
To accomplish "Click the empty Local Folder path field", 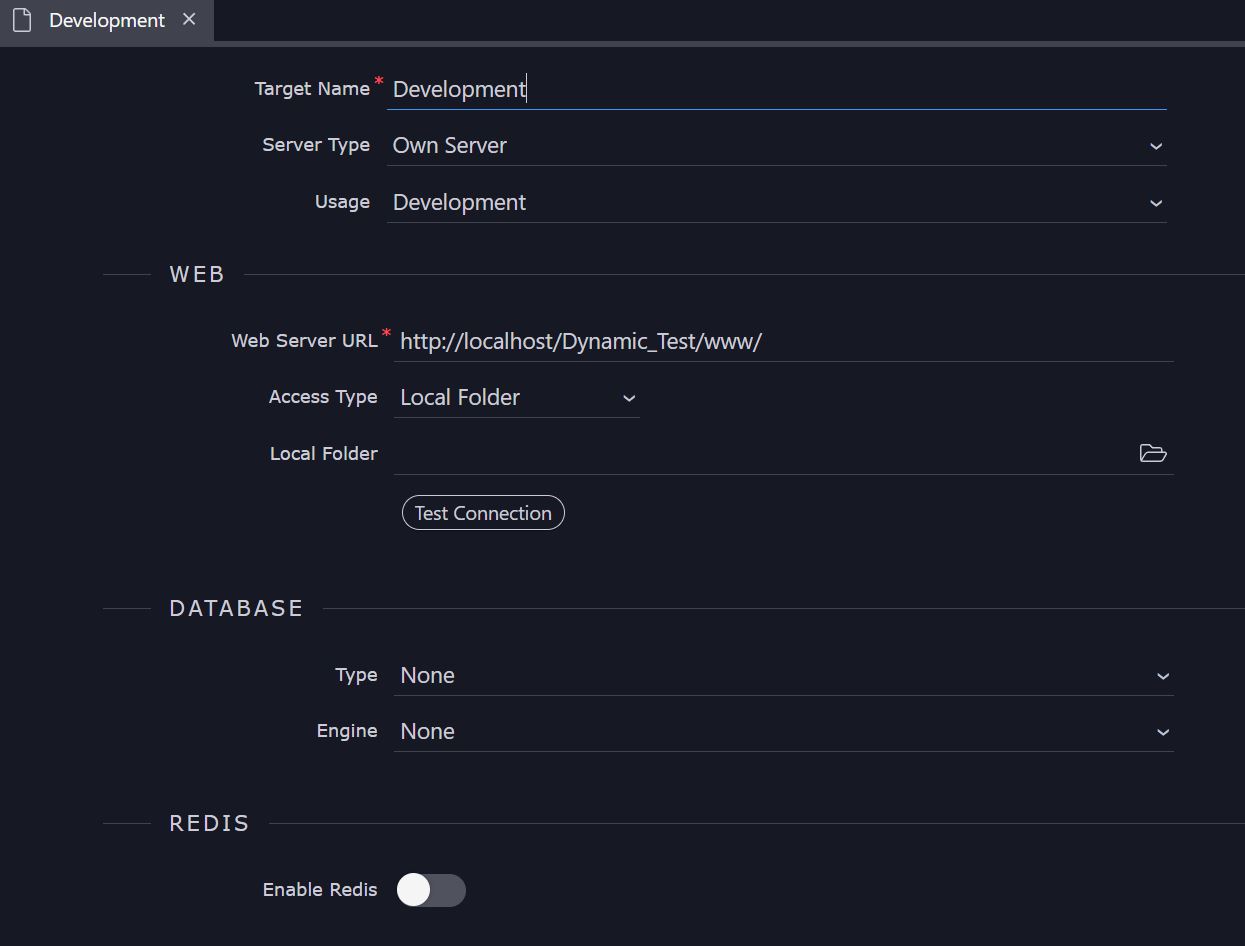I will 760,454.
